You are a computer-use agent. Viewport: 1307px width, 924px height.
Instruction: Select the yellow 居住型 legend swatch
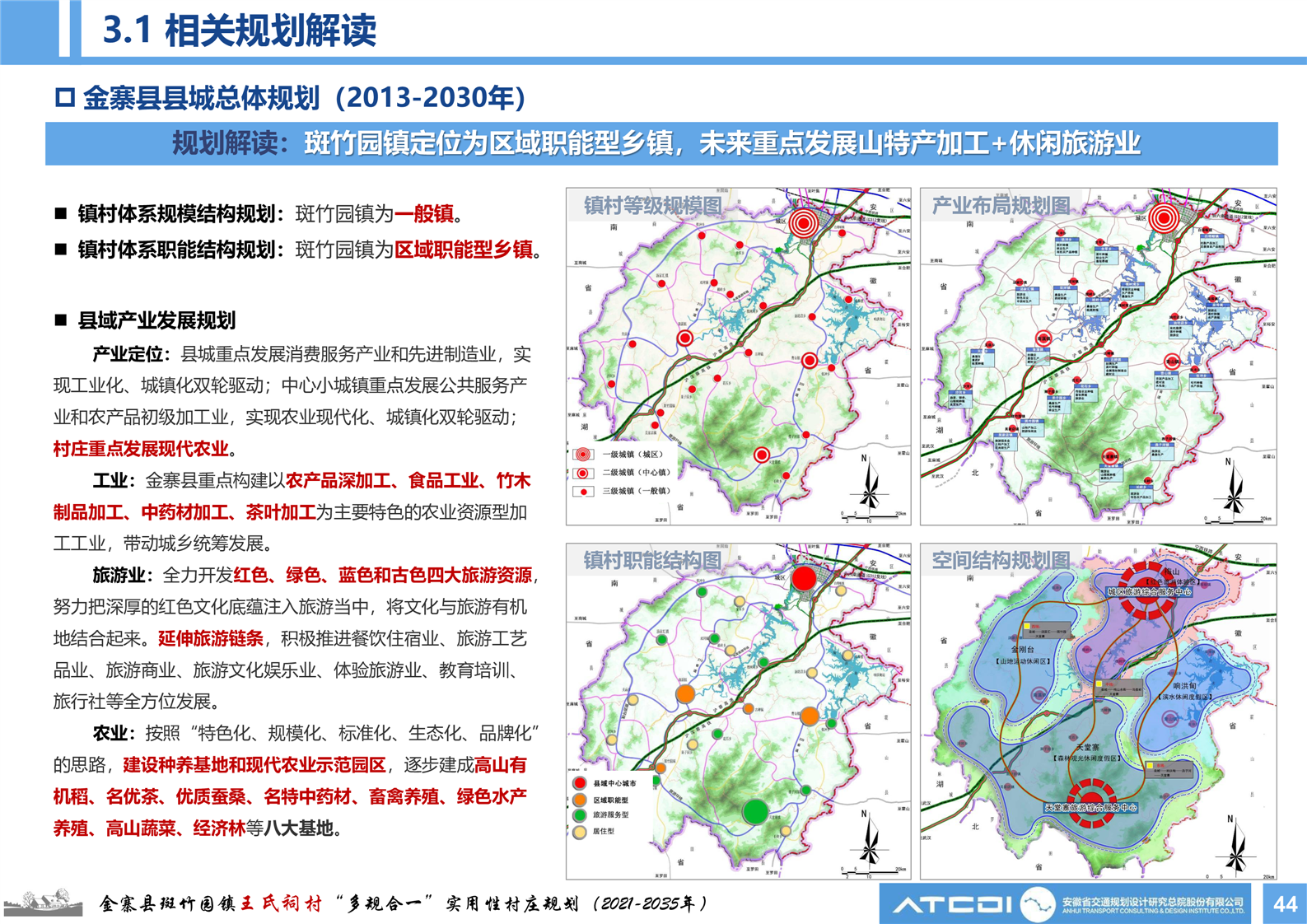tap(580, 832)
